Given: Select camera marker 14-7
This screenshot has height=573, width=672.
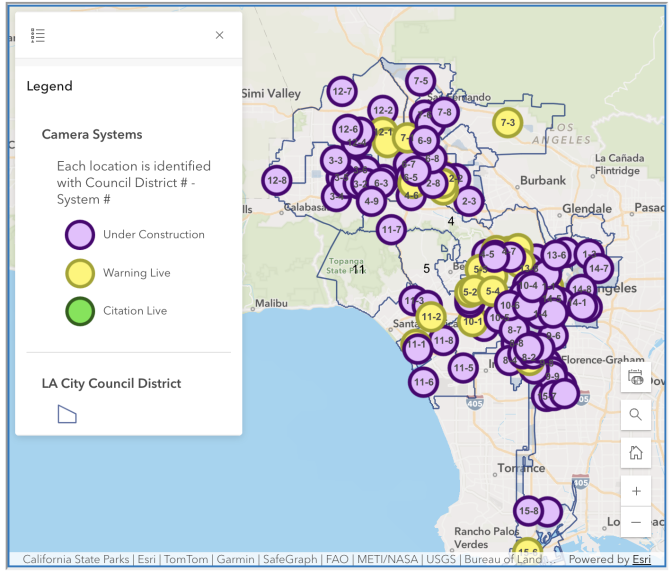Looking at the screenshot, I should point(599,269).
